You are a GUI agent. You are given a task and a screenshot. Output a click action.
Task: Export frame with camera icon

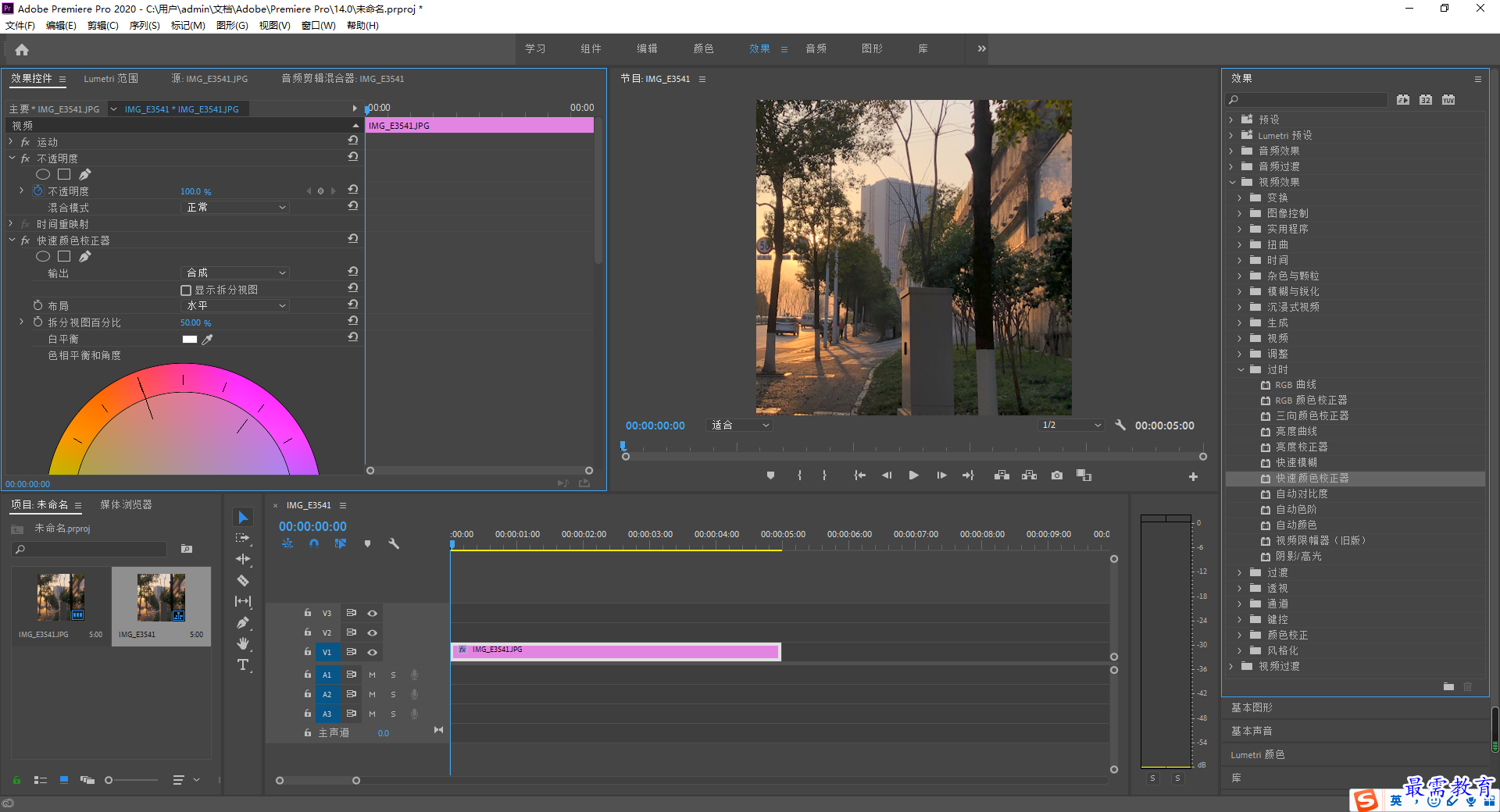tap(1057, 475)
